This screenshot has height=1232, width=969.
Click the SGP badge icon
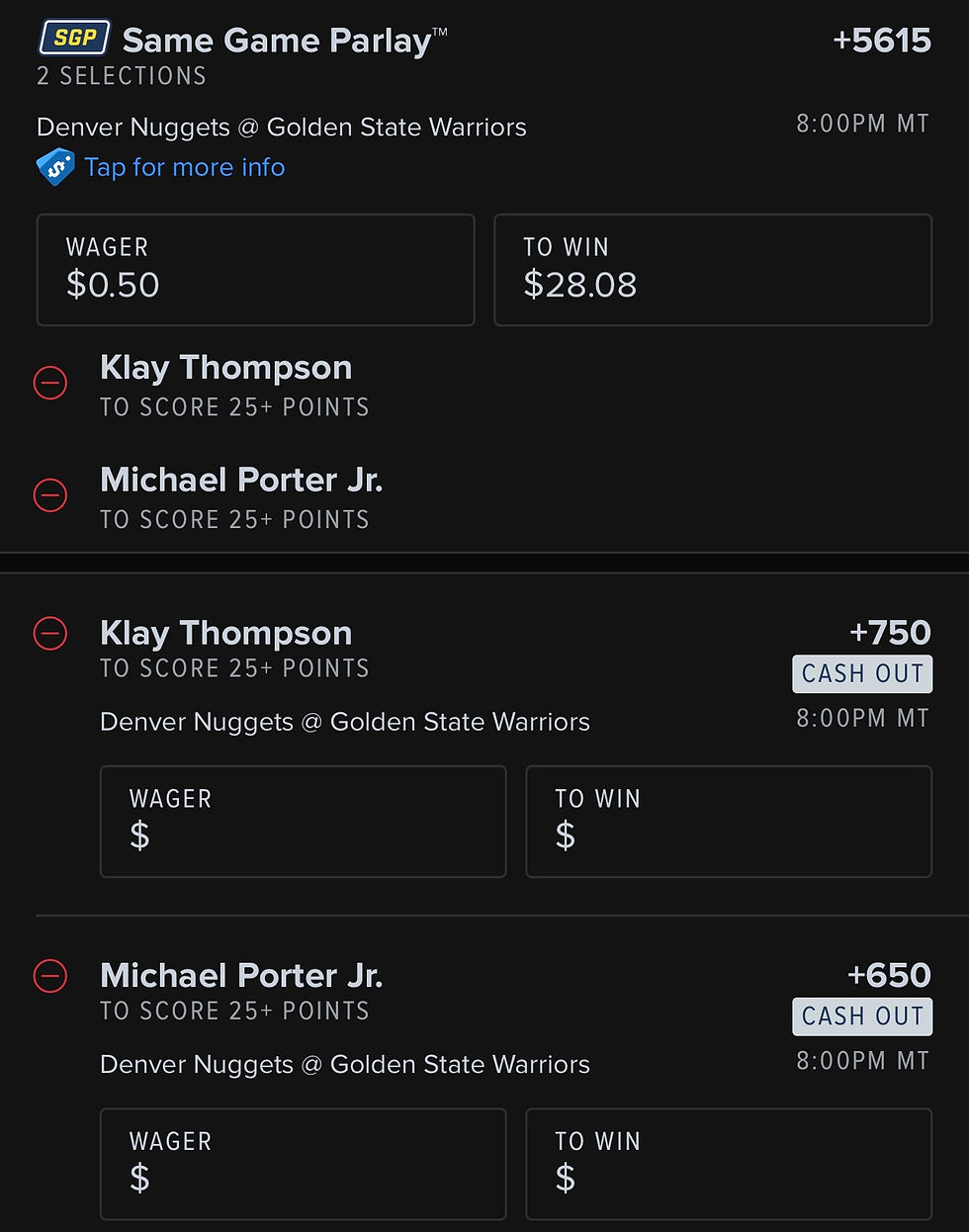74,39
